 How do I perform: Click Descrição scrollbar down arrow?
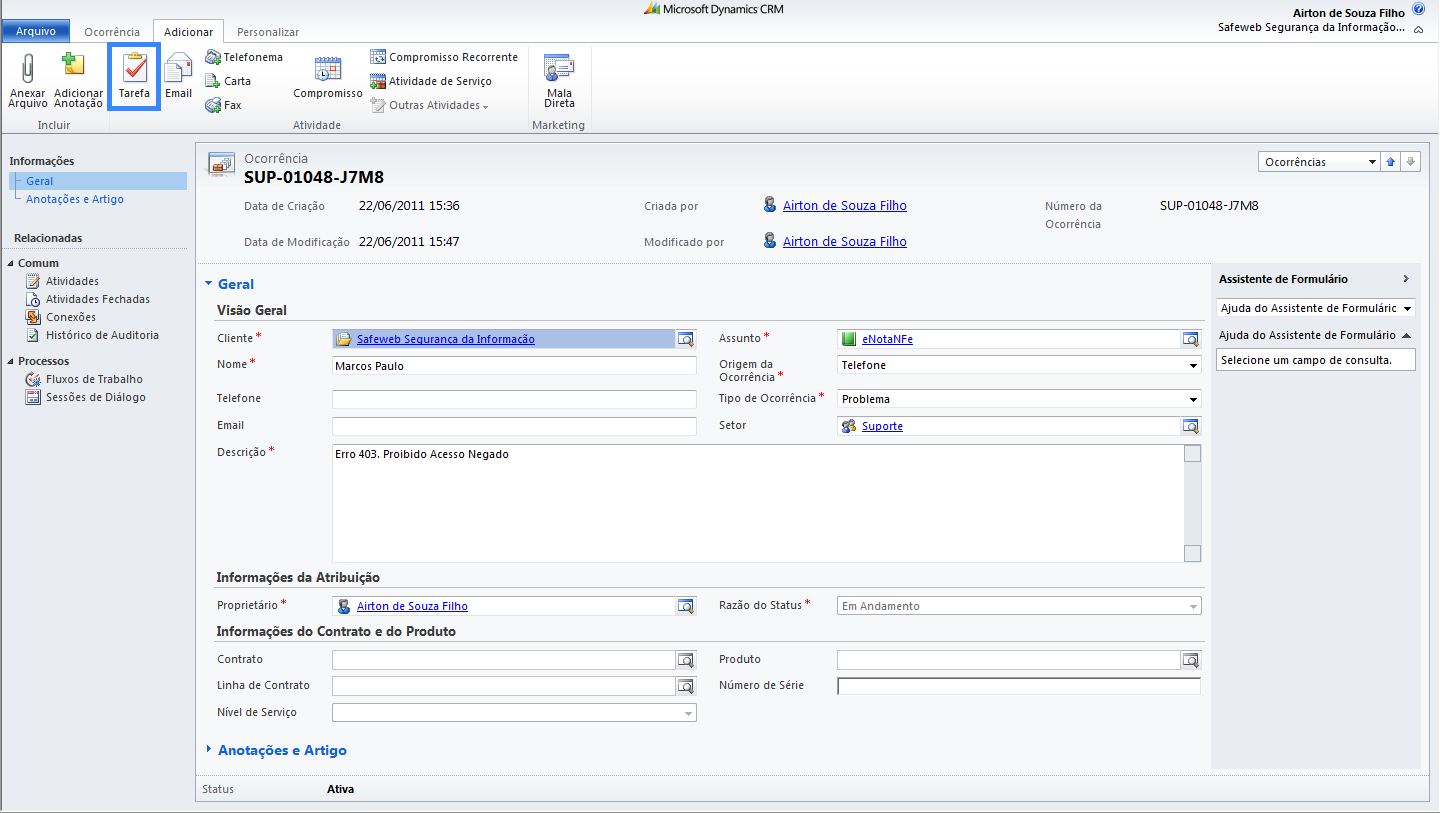click(x=1192, y=553)
